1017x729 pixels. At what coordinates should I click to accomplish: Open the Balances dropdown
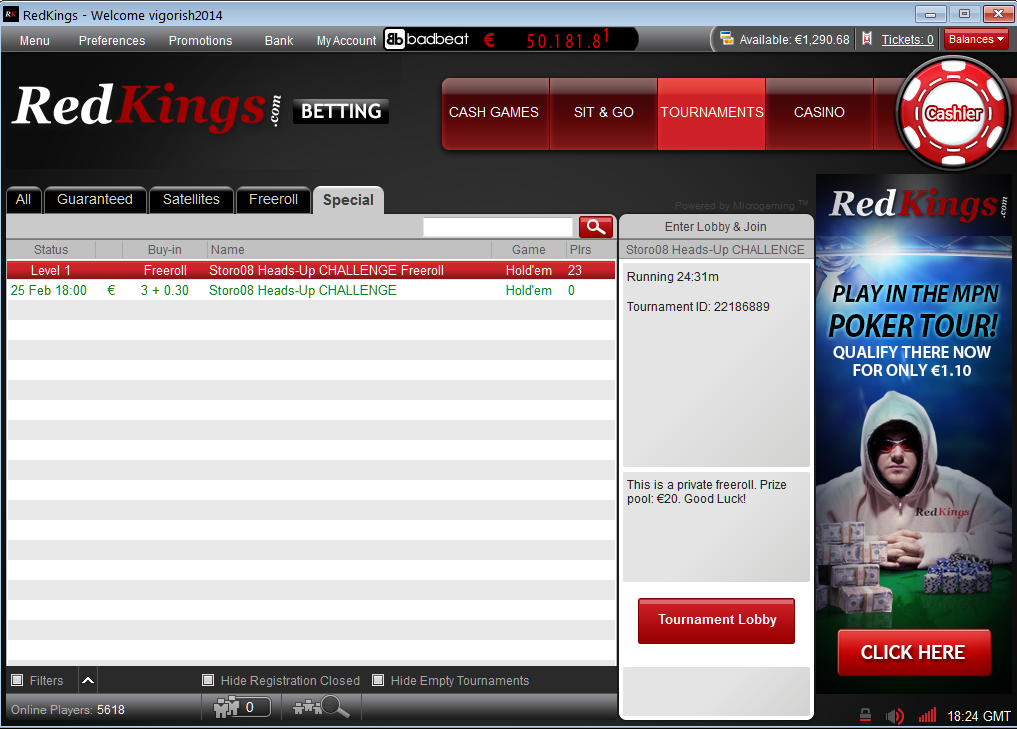pyautogui.click(x=977, y=40)
